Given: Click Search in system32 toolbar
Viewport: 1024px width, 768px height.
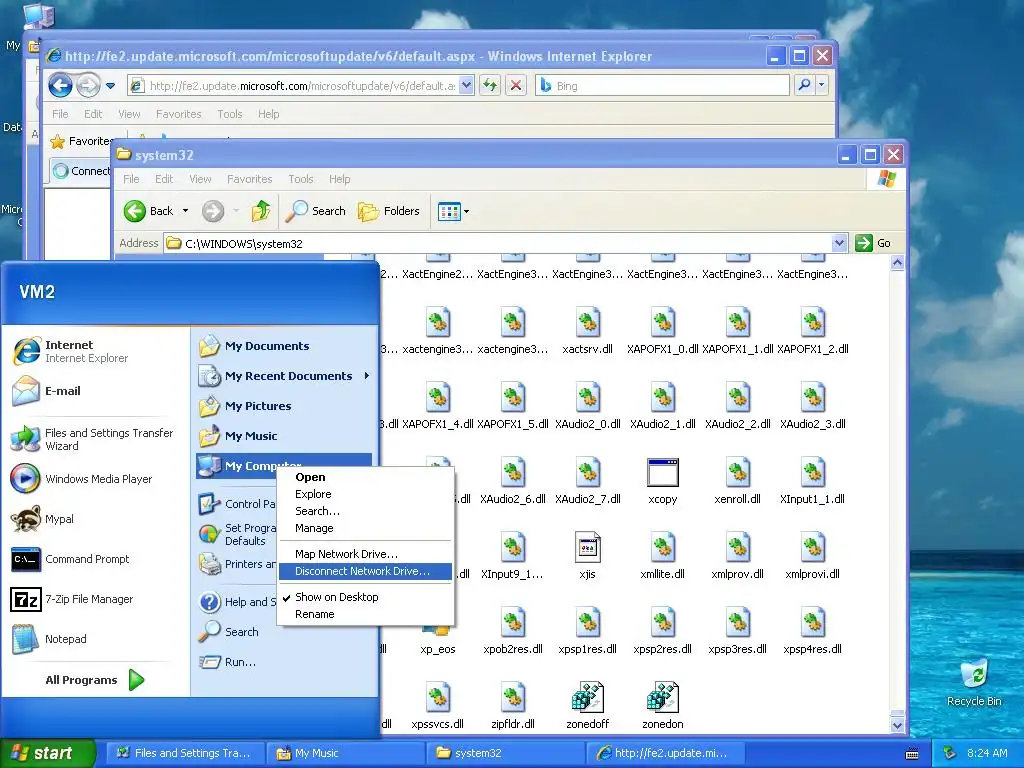Looking at the screenshot, I should [x=316, y=211].
